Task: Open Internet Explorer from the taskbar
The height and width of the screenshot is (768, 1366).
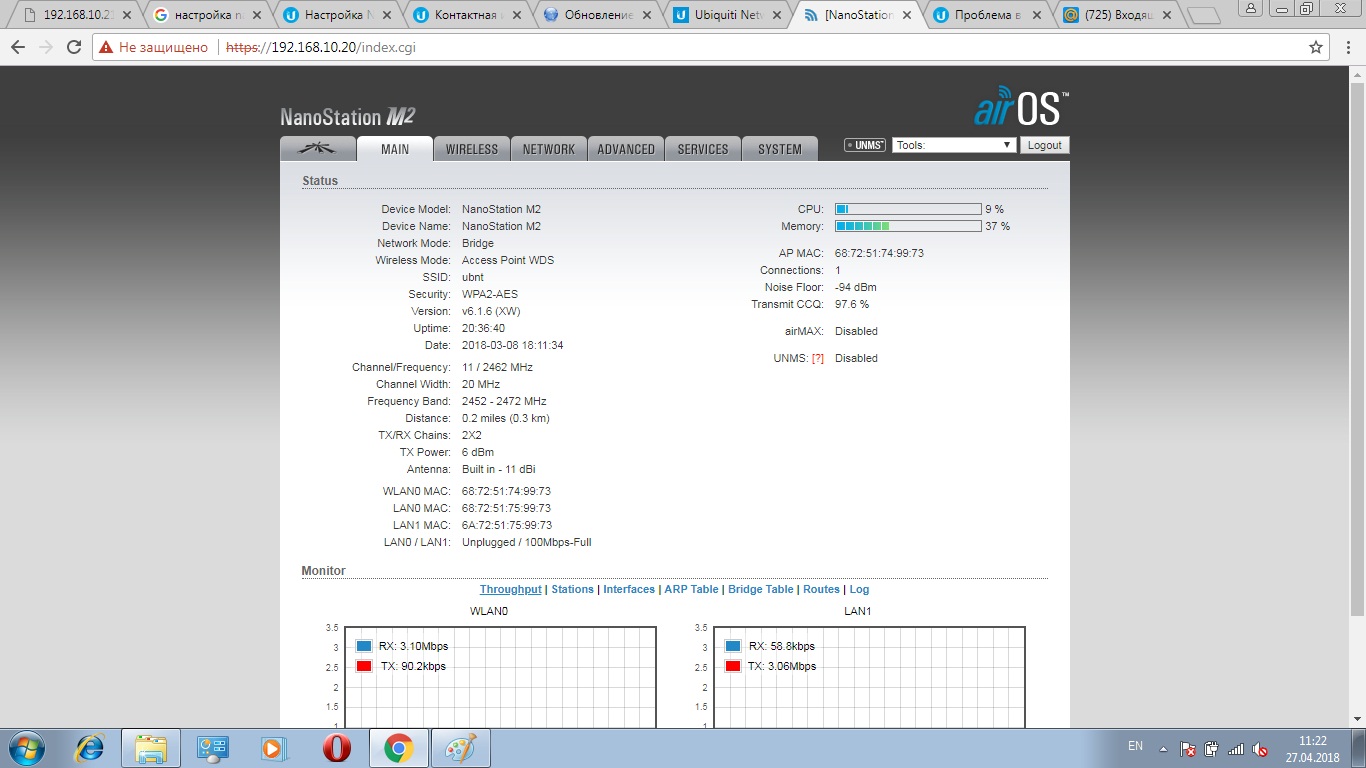Action: 91,747
